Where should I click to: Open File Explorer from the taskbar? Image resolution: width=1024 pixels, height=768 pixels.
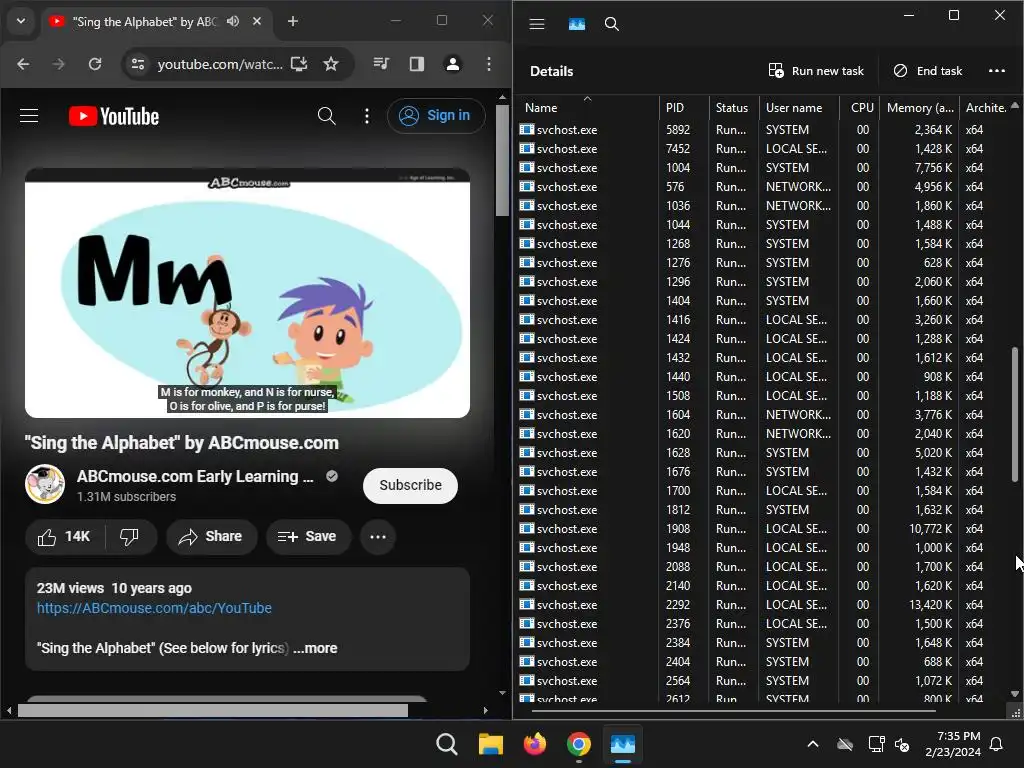pyautogui.click(x=490, y=744)
